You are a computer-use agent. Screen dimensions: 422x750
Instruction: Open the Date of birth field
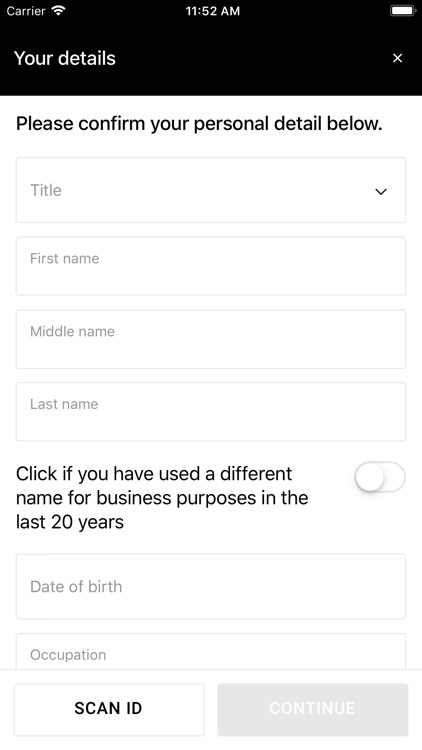click(x=211, y=586)
